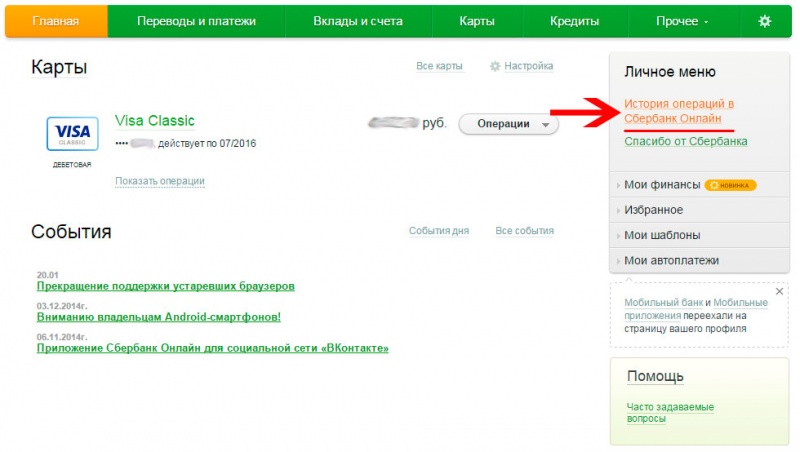Select the Кредиты tab
Screen dimensions: 800x452
click(x=575, y=21)
